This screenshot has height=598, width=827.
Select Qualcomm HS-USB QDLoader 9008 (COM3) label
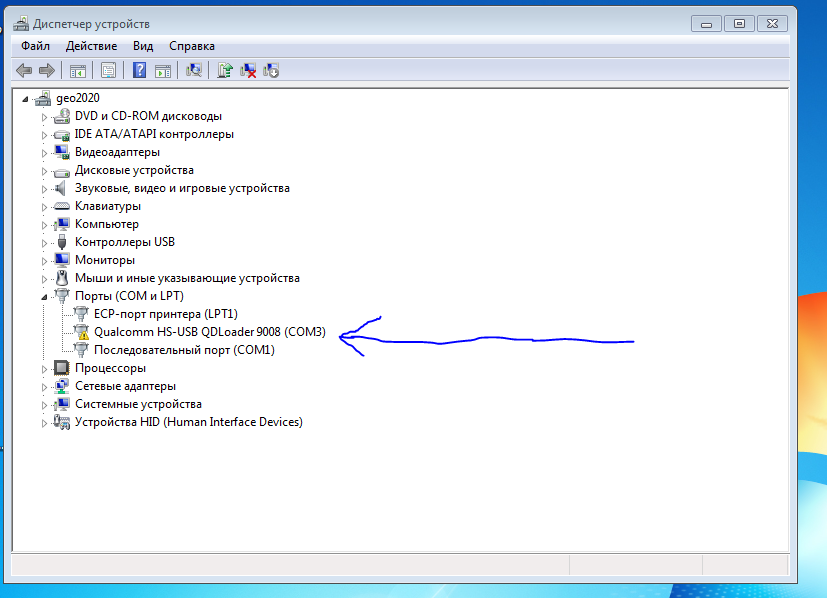210,332
